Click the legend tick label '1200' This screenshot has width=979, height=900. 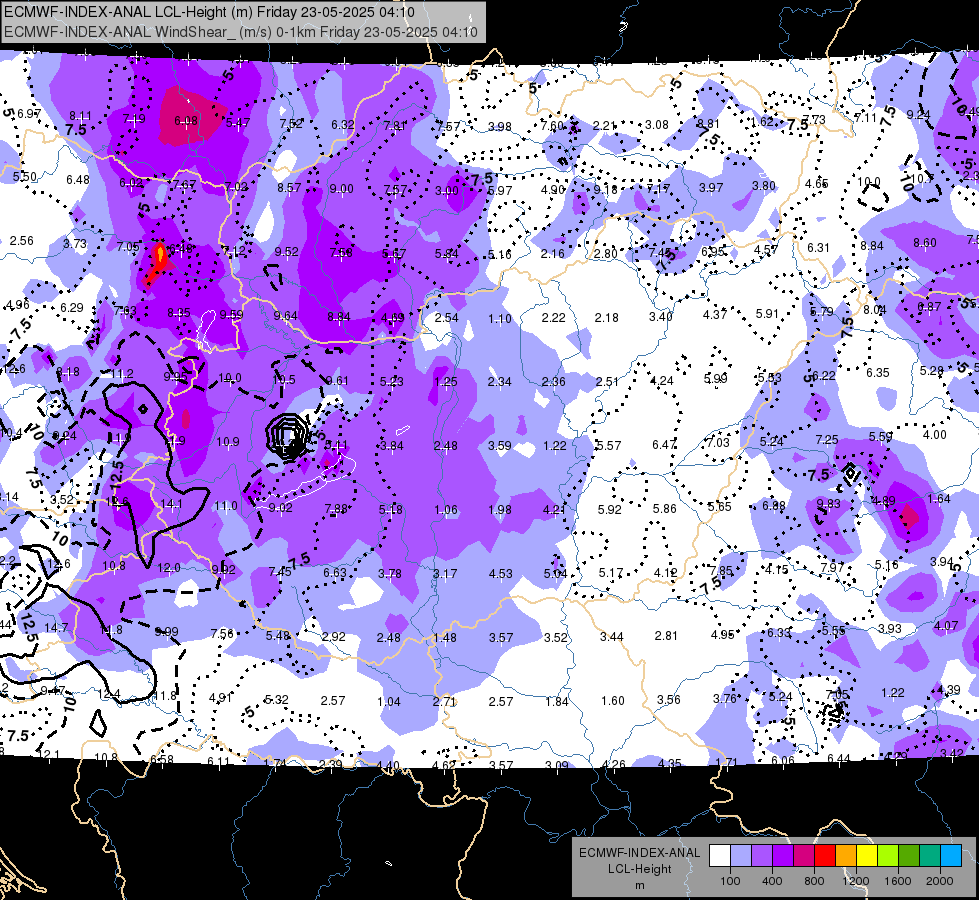pos(856,881)
